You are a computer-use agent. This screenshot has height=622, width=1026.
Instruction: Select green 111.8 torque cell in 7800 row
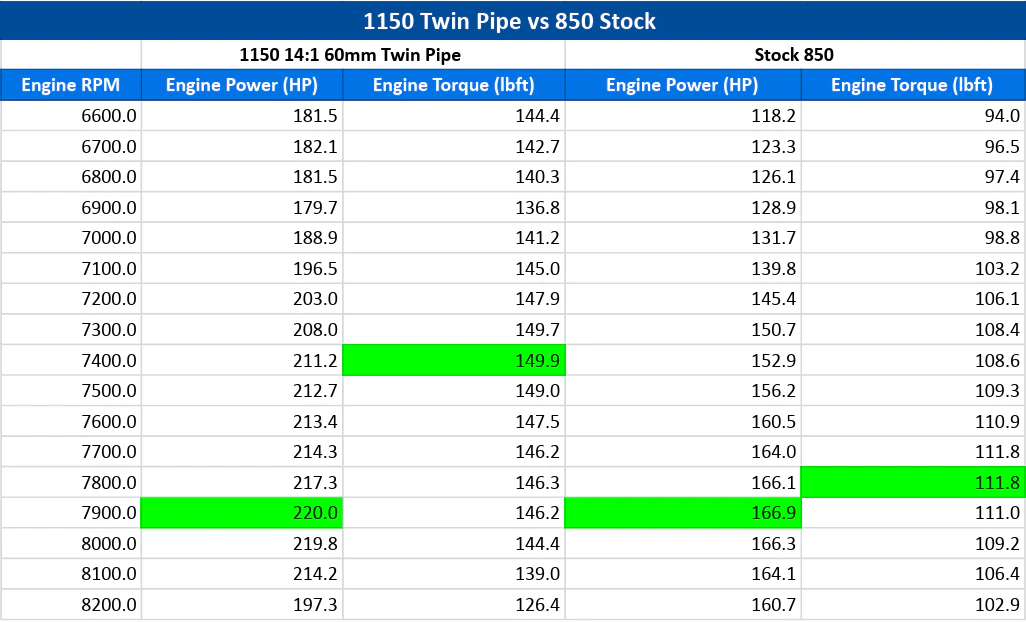pyautogui.click(x=912, y=483)
